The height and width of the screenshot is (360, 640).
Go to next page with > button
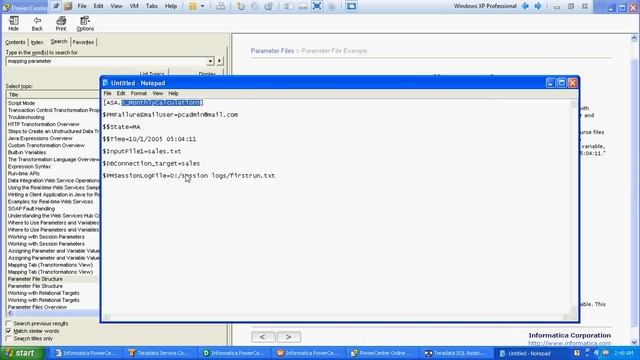(289, 337)
